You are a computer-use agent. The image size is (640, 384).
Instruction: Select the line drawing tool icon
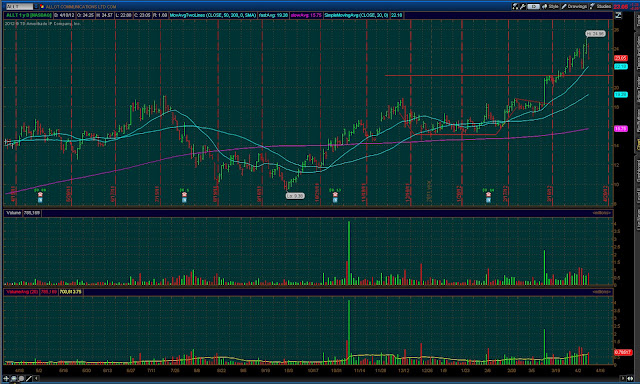29,378
